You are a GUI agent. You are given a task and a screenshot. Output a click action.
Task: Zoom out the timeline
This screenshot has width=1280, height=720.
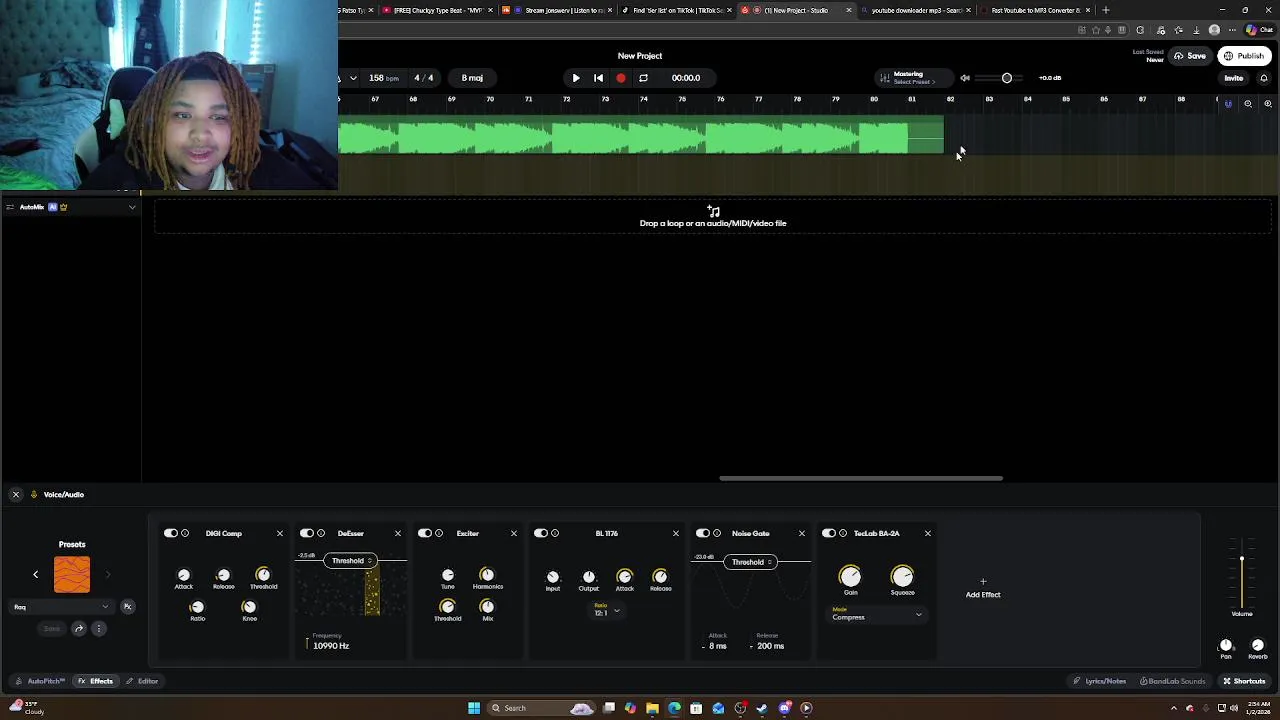pyautogui.click(x=1248, y=104)
